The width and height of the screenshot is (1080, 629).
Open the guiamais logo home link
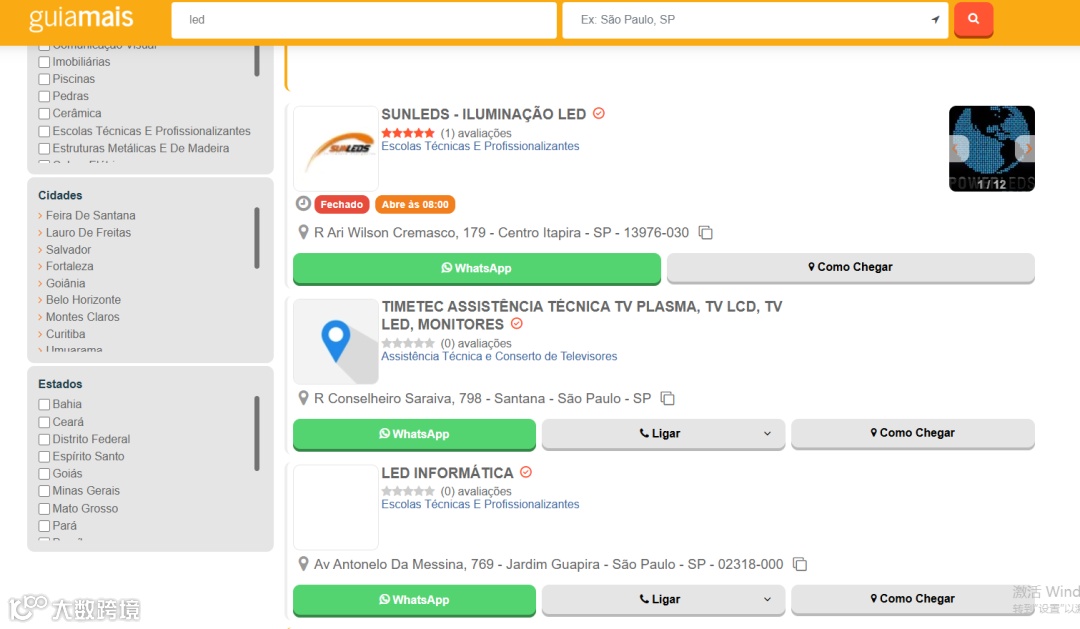[x=81, y=19]
